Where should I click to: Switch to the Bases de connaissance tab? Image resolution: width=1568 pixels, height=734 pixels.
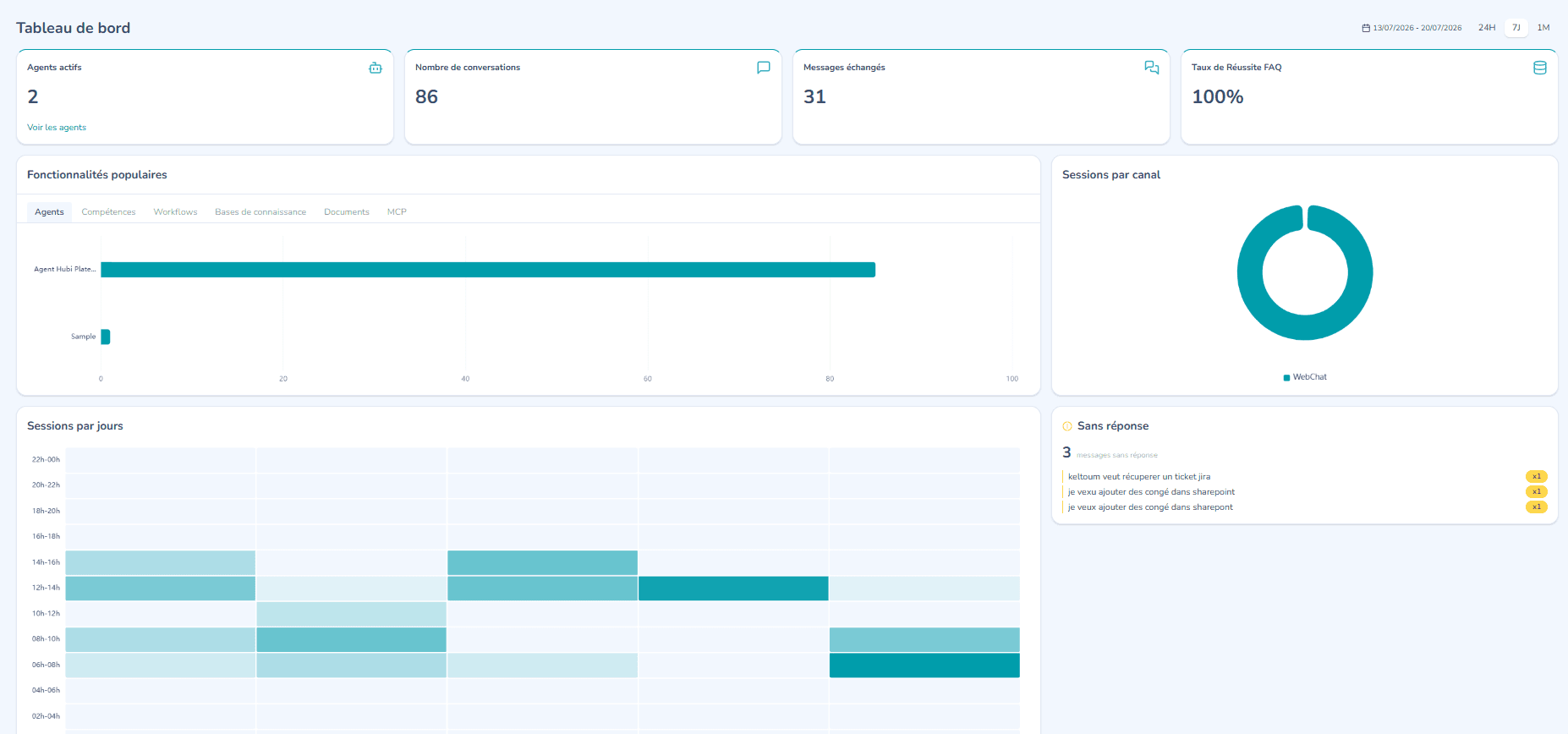pyautogui.click(x=260, y=212)
